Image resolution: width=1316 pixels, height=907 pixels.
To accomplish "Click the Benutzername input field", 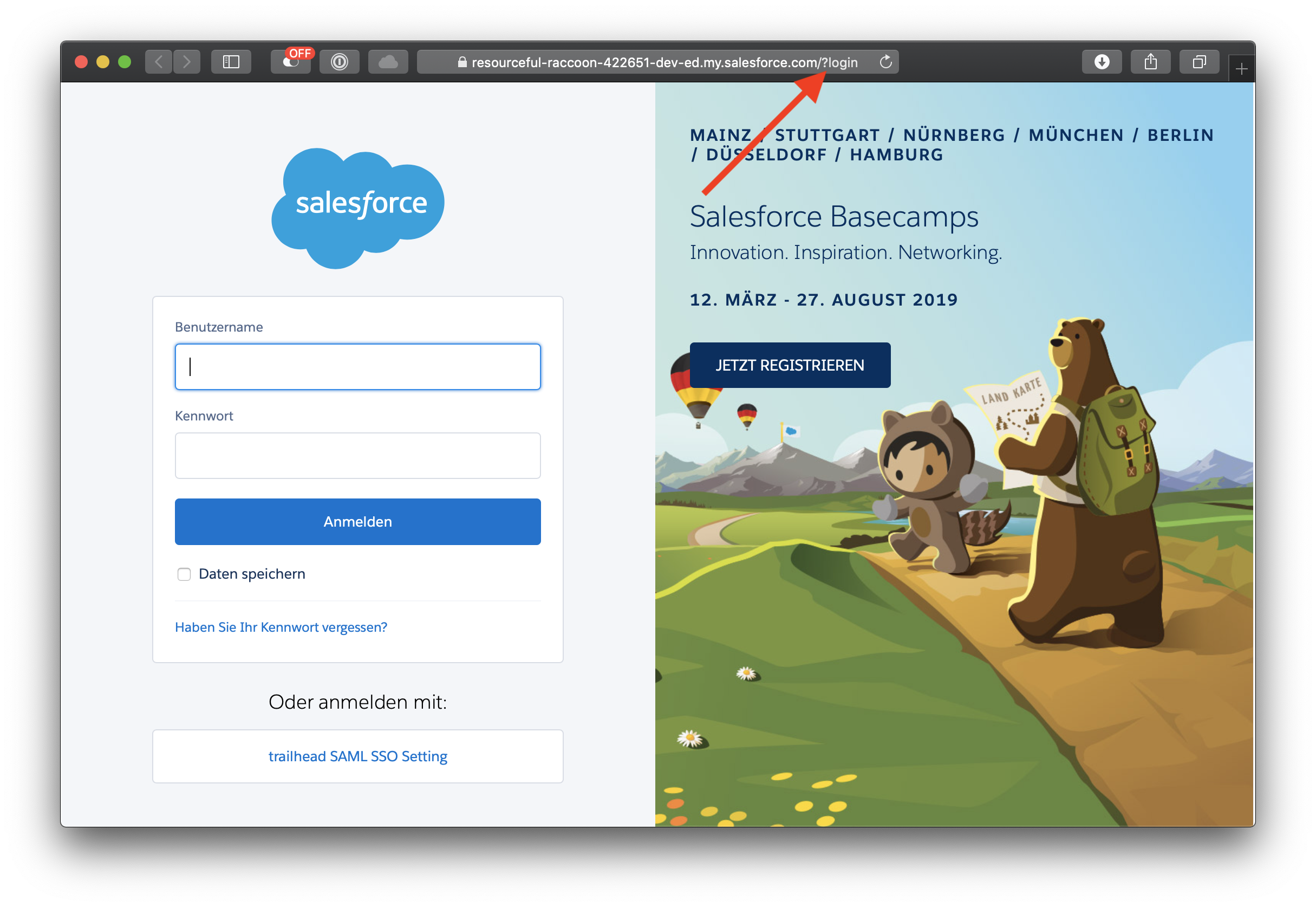I will [x=358, y=367].
